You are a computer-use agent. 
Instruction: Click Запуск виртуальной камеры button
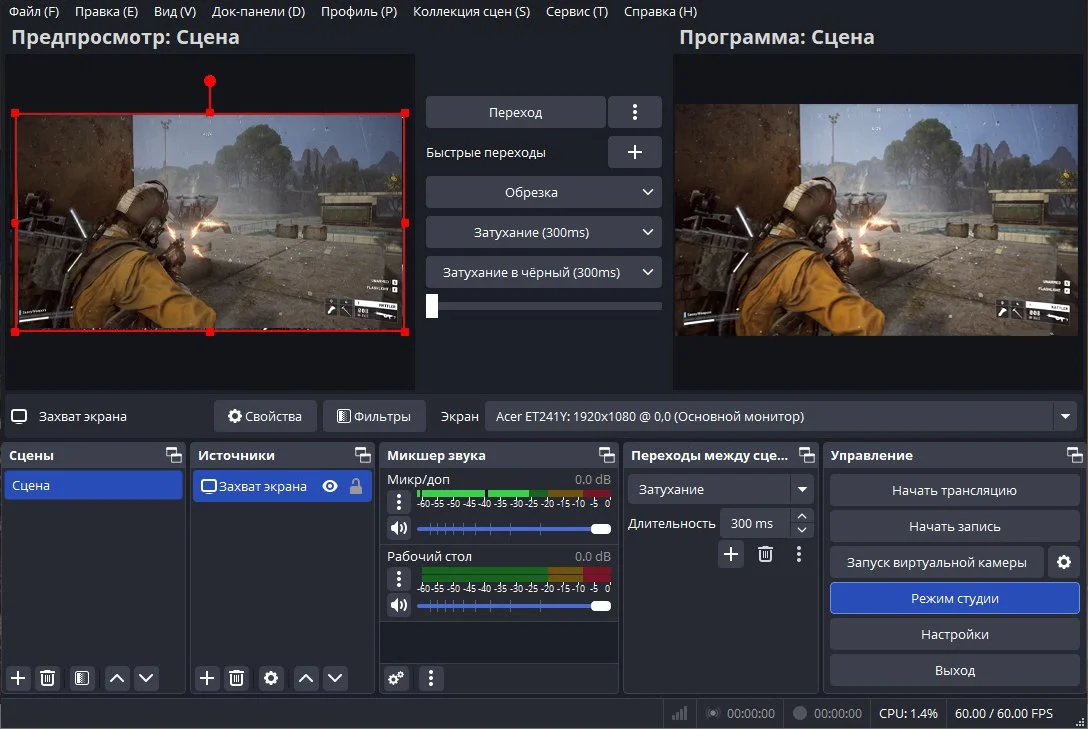(937, 563)
